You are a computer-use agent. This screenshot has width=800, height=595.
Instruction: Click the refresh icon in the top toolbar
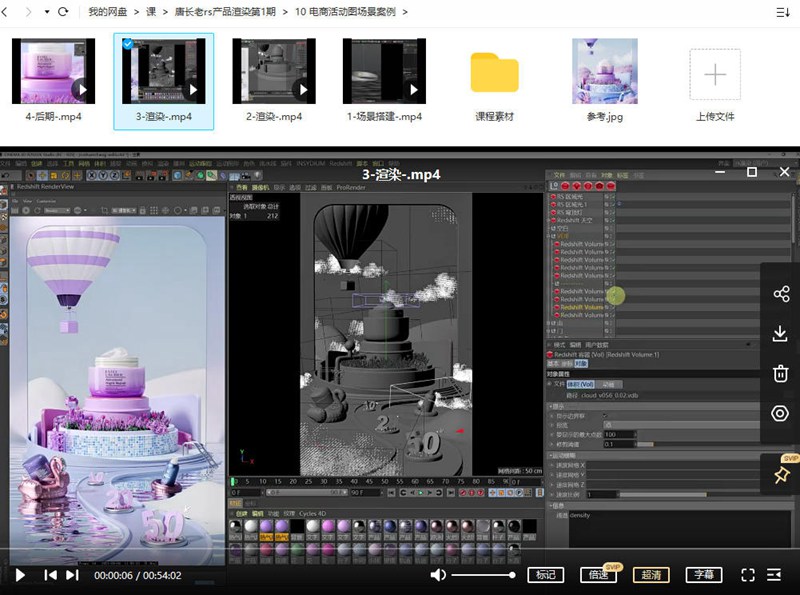[62, 12]
